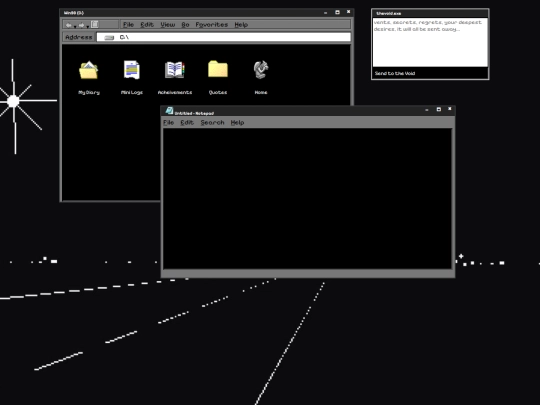Close the Notepad window

point(449,109)
